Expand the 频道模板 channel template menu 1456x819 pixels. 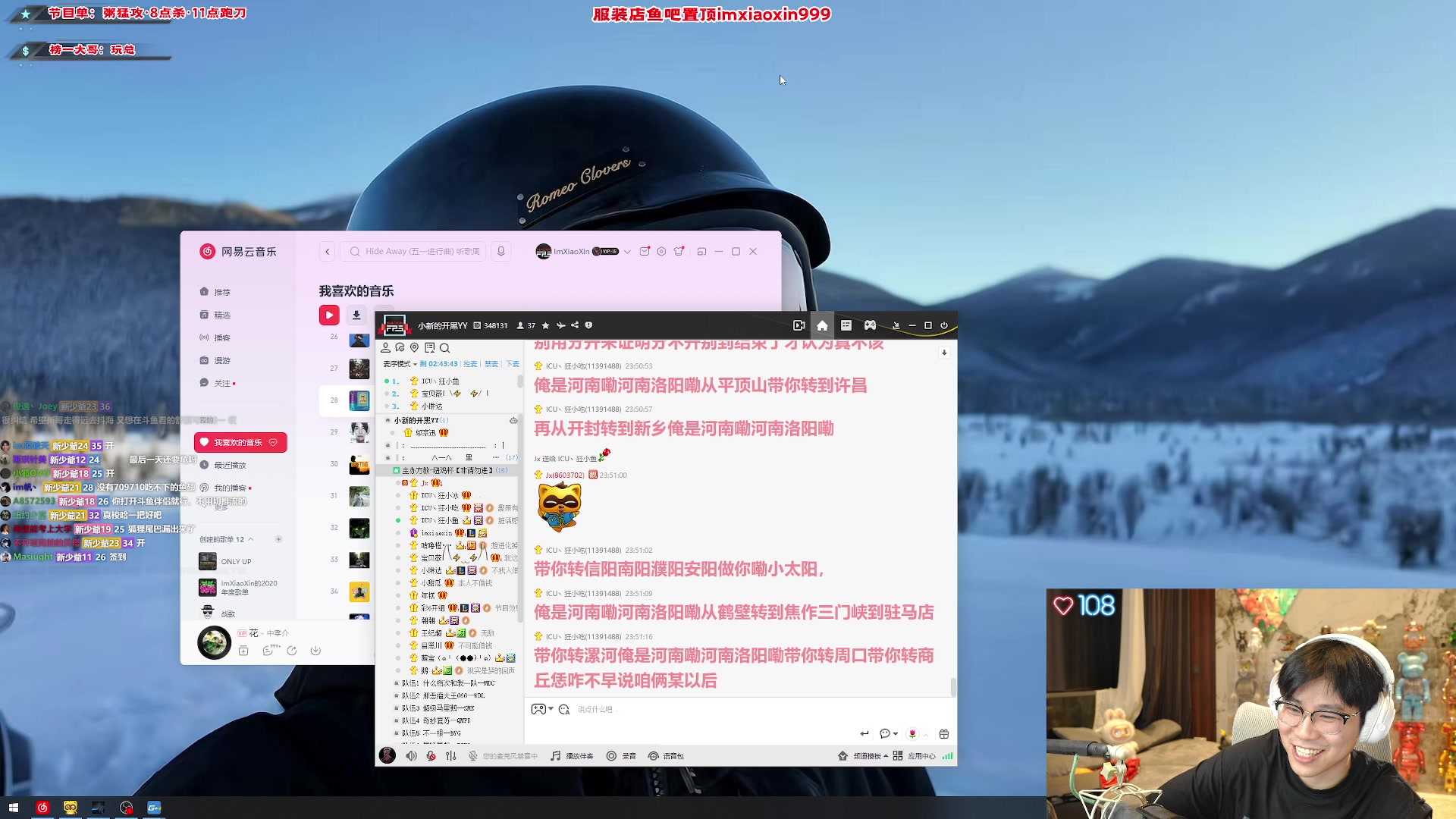[x=869, y=756]
